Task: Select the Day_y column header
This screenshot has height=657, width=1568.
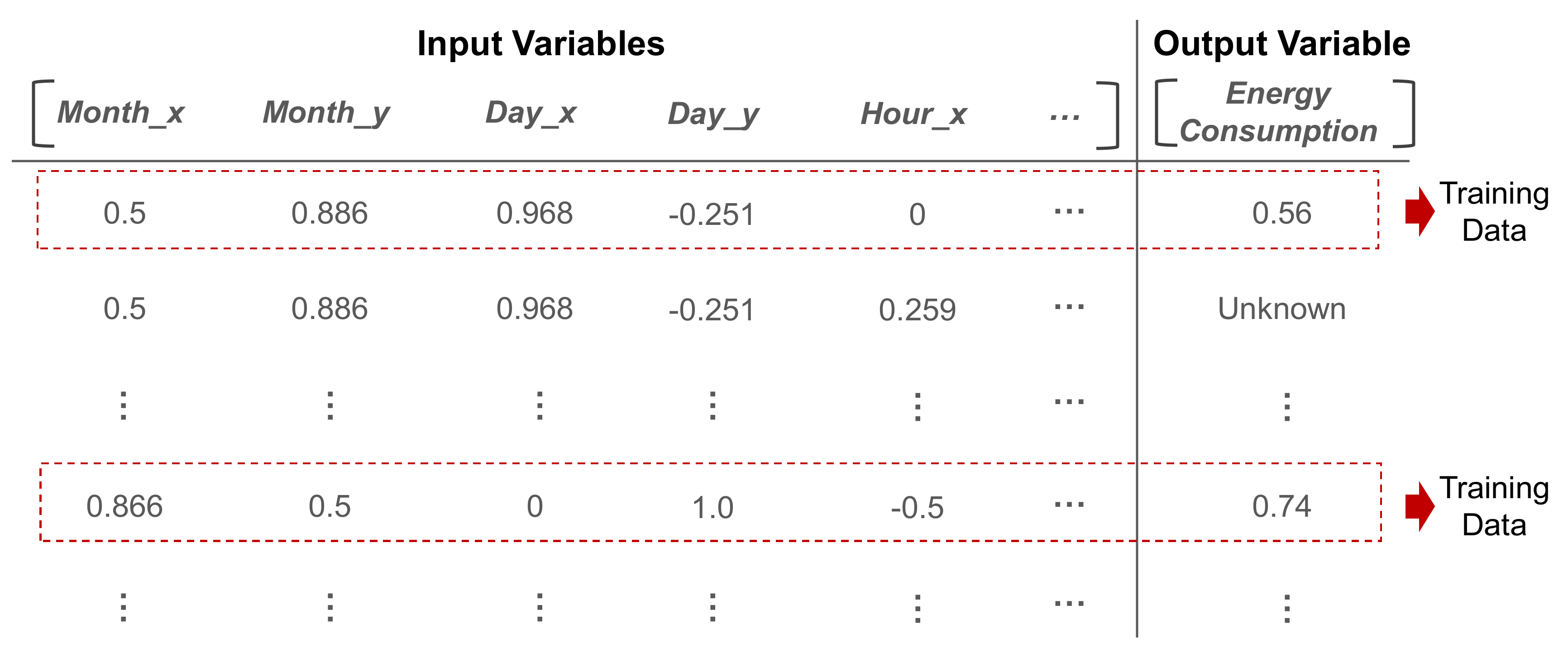Action: click(x=713, y=114)
